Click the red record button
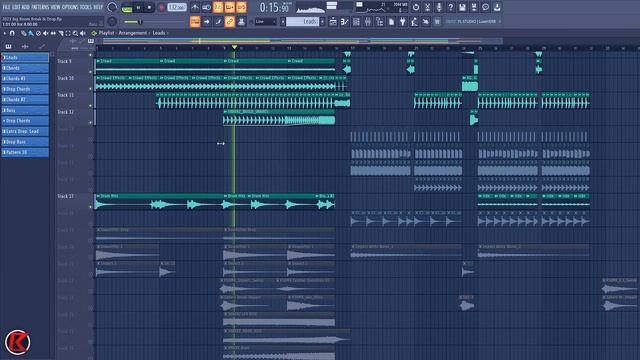640x360 pixels. pyautogui.click(x=161, y=7)
